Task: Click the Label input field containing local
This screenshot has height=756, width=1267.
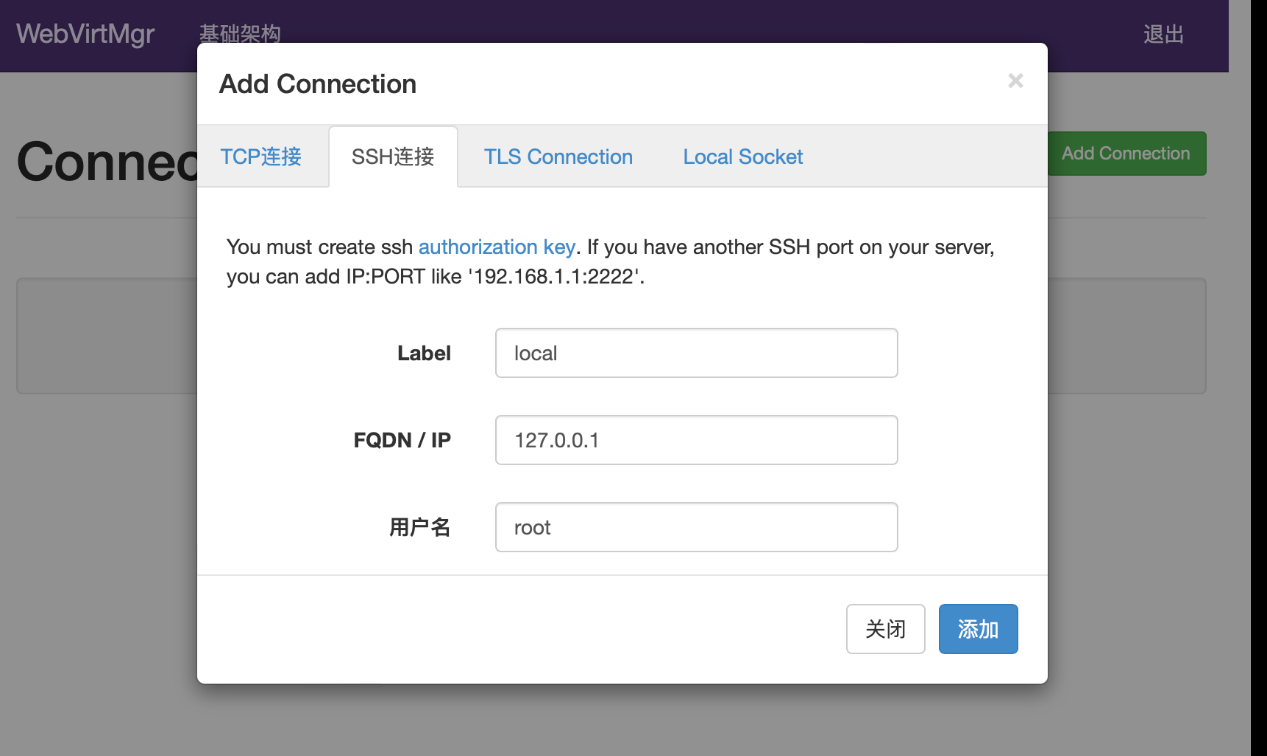Action: 696,353
